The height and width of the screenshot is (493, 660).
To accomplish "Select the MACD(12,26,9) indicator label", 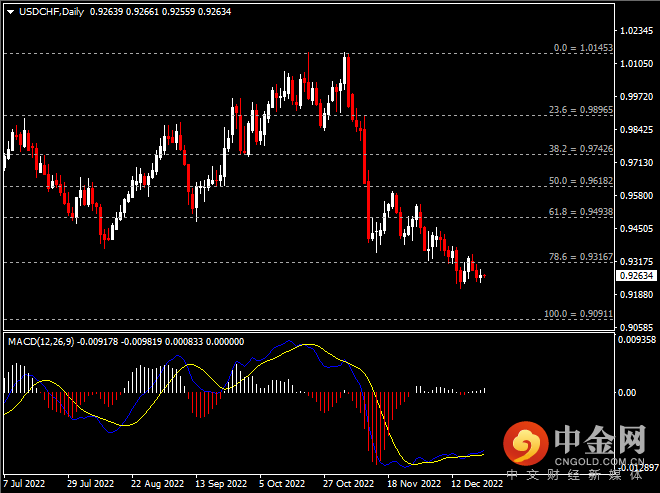I will pos(40,342).
